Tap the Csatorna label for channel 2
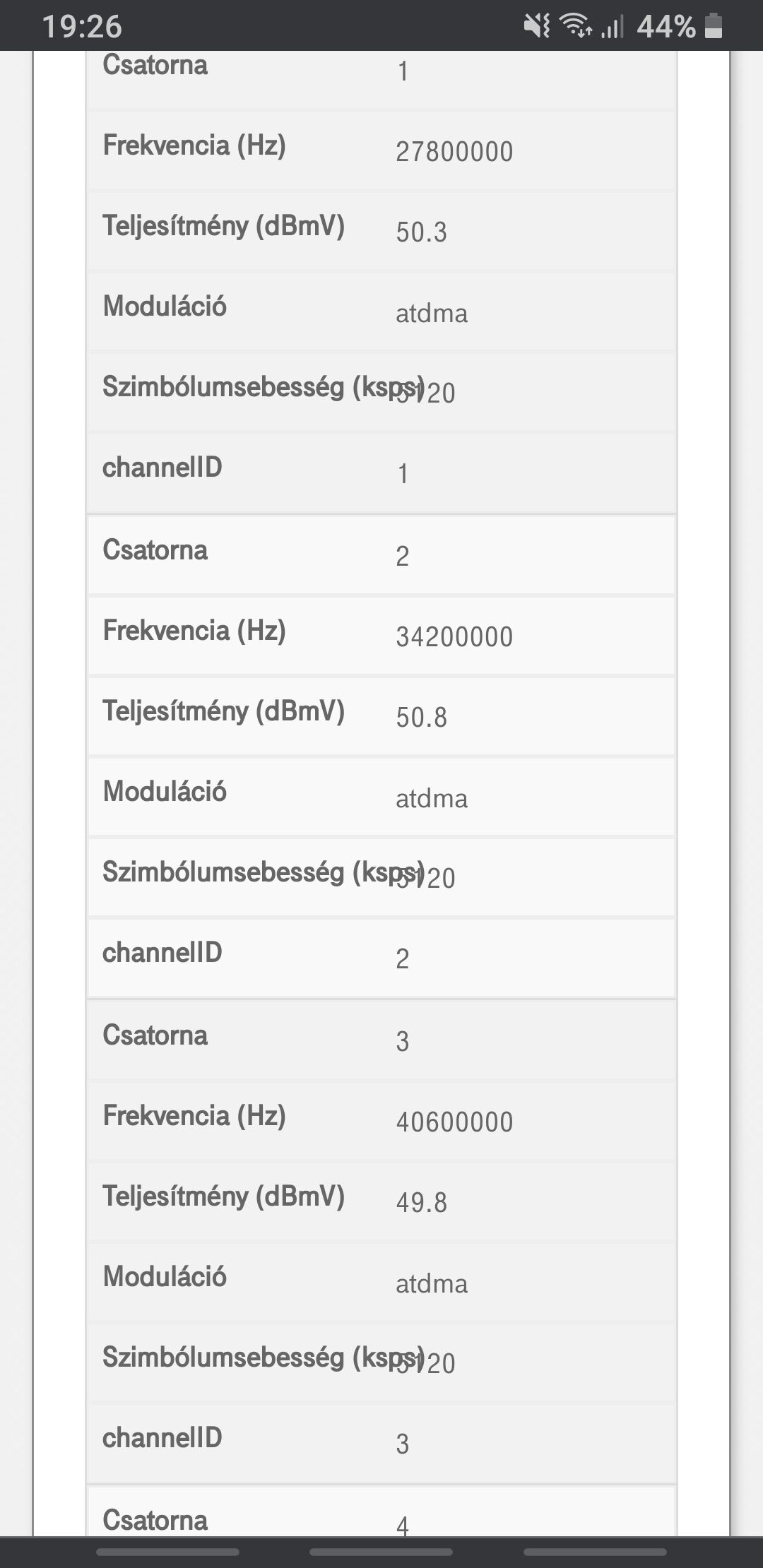 click(155, 550)
